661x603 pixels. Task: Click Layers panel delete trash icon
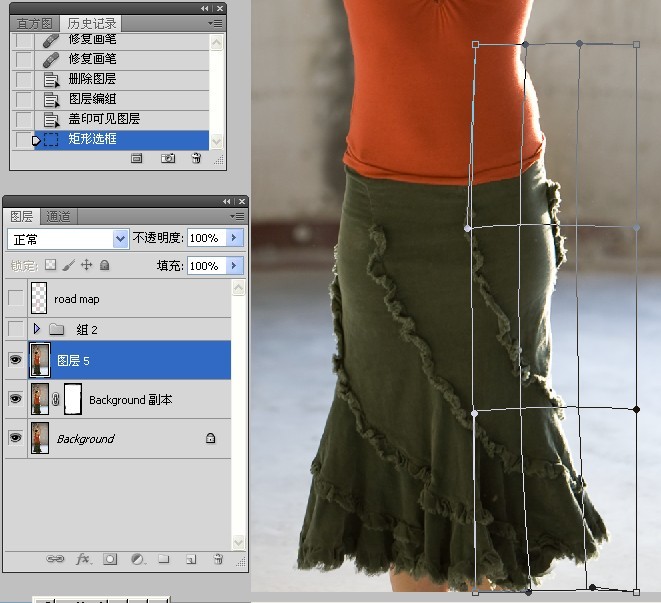tap(218, 559)
